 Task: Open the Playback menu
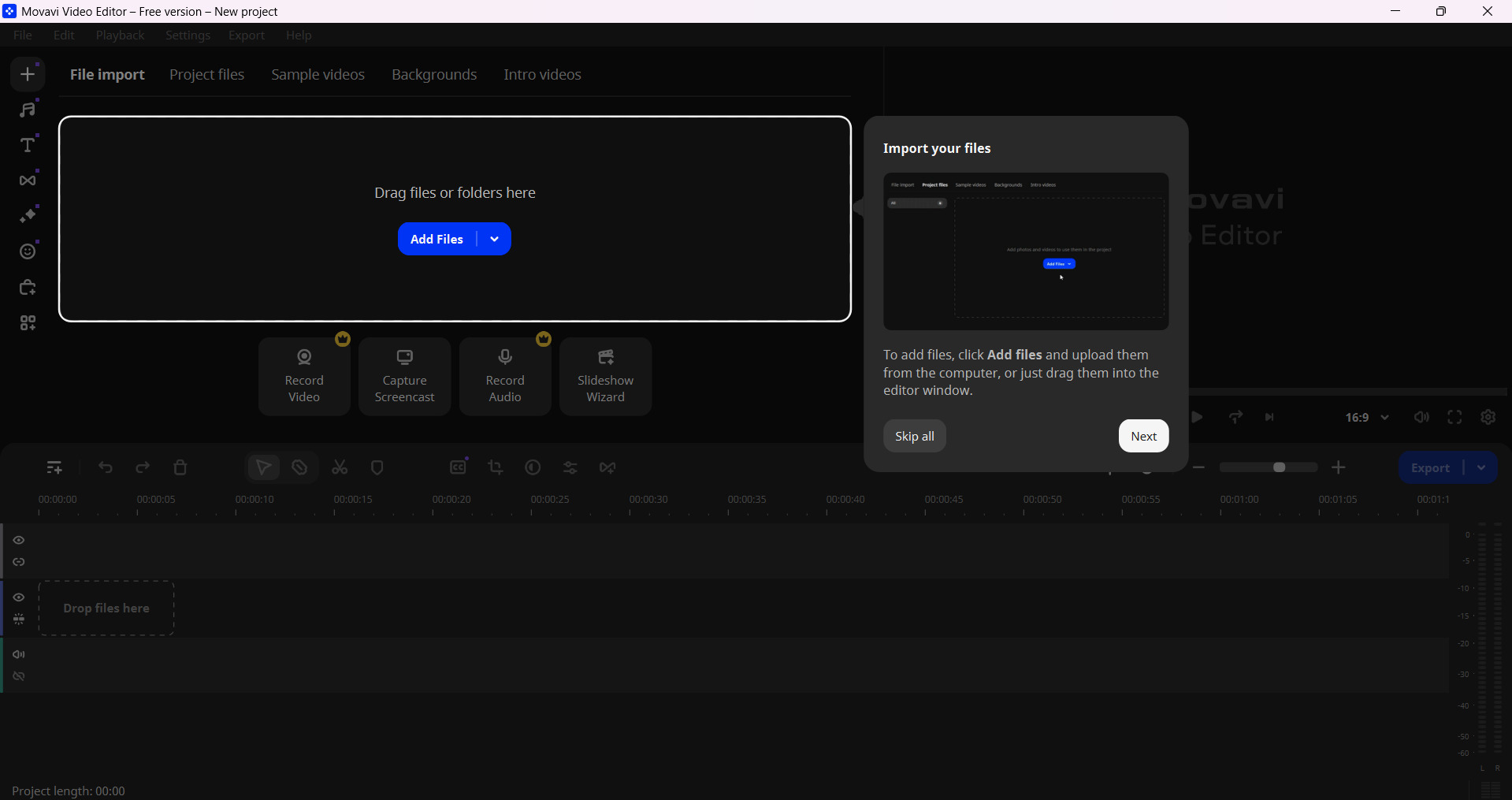point(120,35)
